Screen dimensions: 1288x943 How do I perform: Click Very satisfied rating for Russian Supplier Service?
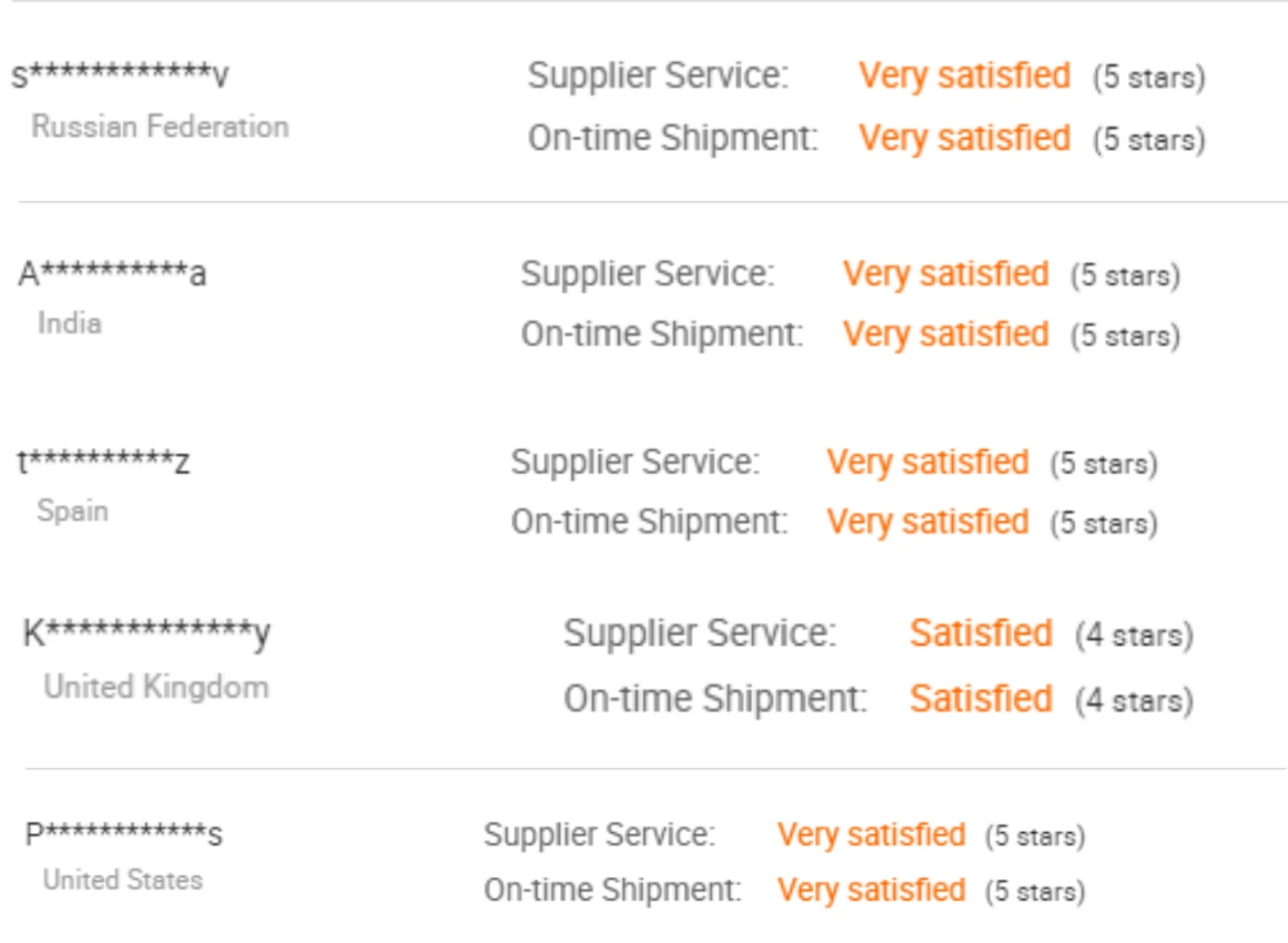pyautogui.click(x=964, y=76)
